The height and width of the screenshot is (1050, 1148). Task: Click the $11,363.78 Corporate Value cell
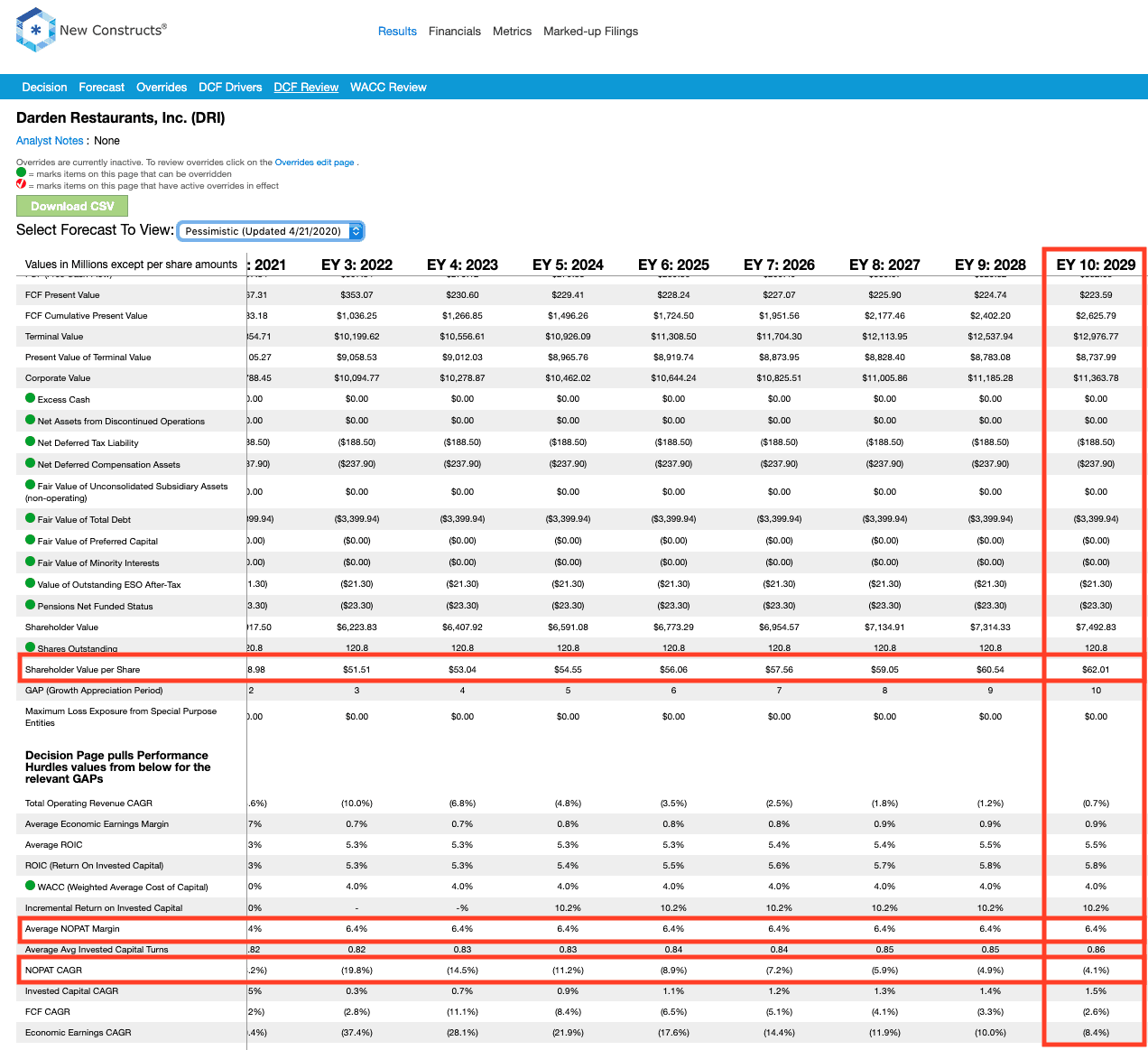pos(1096,378)
